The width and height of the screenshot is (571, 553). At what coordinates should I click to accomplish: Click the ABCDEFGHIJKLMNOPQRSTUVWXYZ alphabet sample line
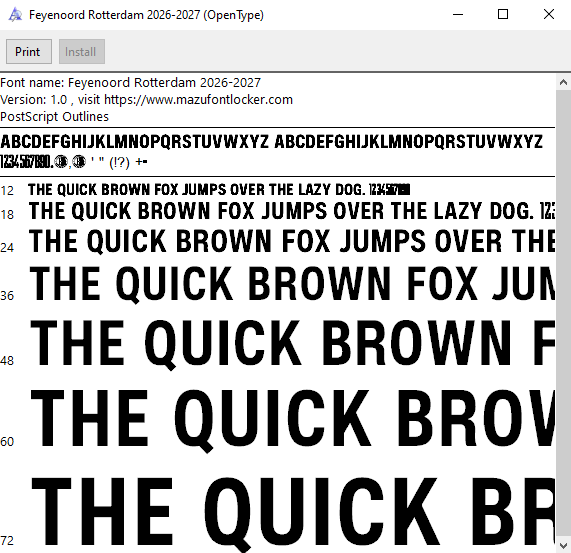point(272,142)
